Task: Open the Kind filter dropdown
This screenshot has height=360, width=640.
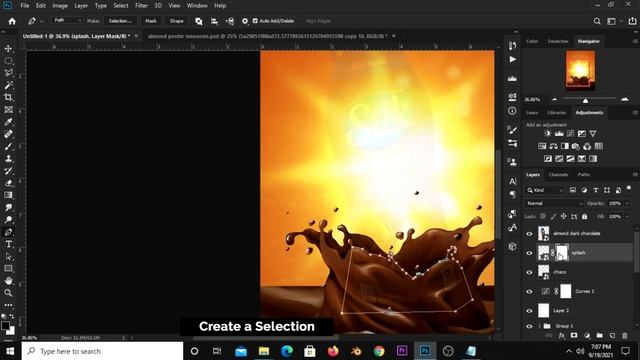Action: pos(545,190)
